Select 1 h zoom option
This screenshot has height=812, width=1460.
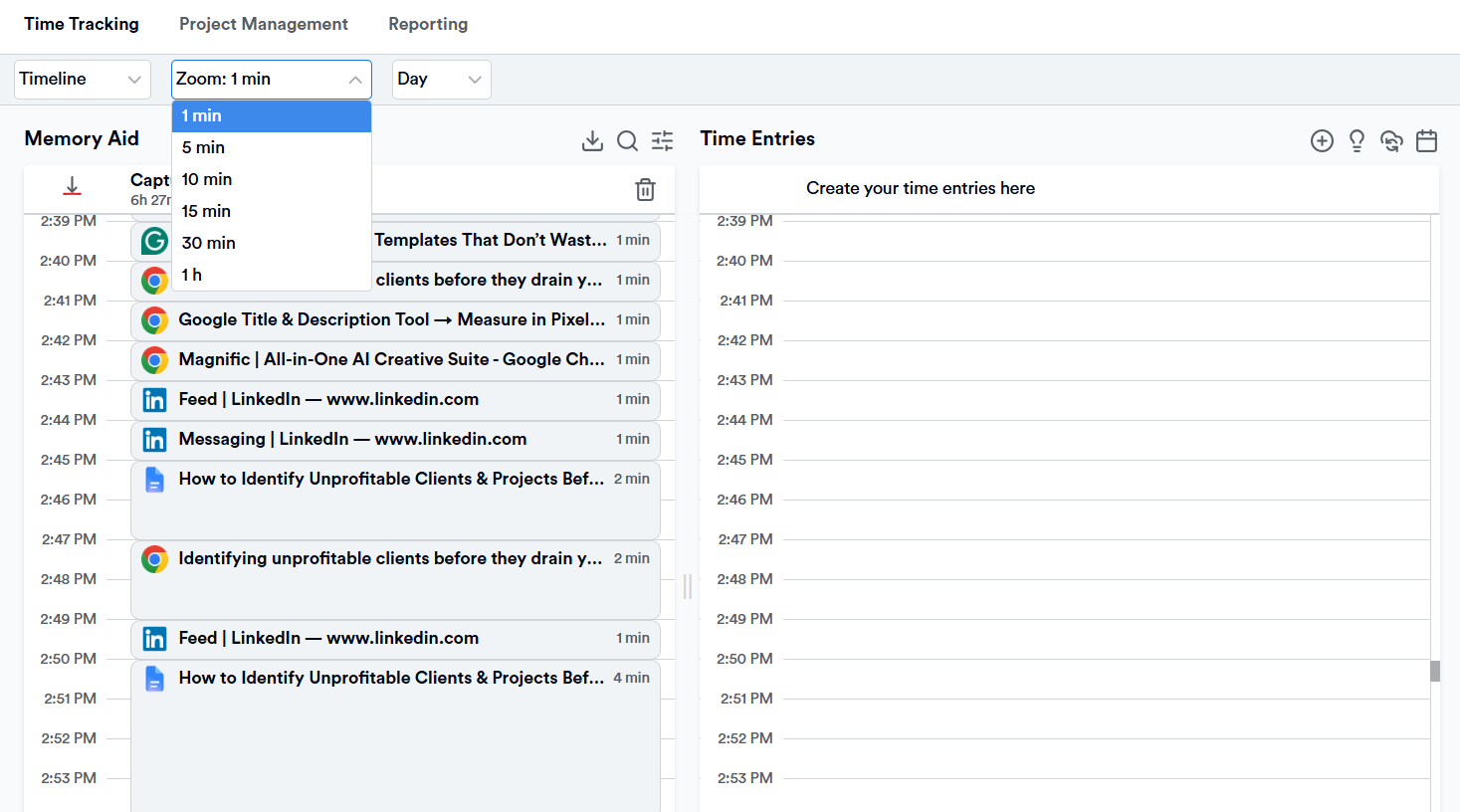[x=272, y=275]
